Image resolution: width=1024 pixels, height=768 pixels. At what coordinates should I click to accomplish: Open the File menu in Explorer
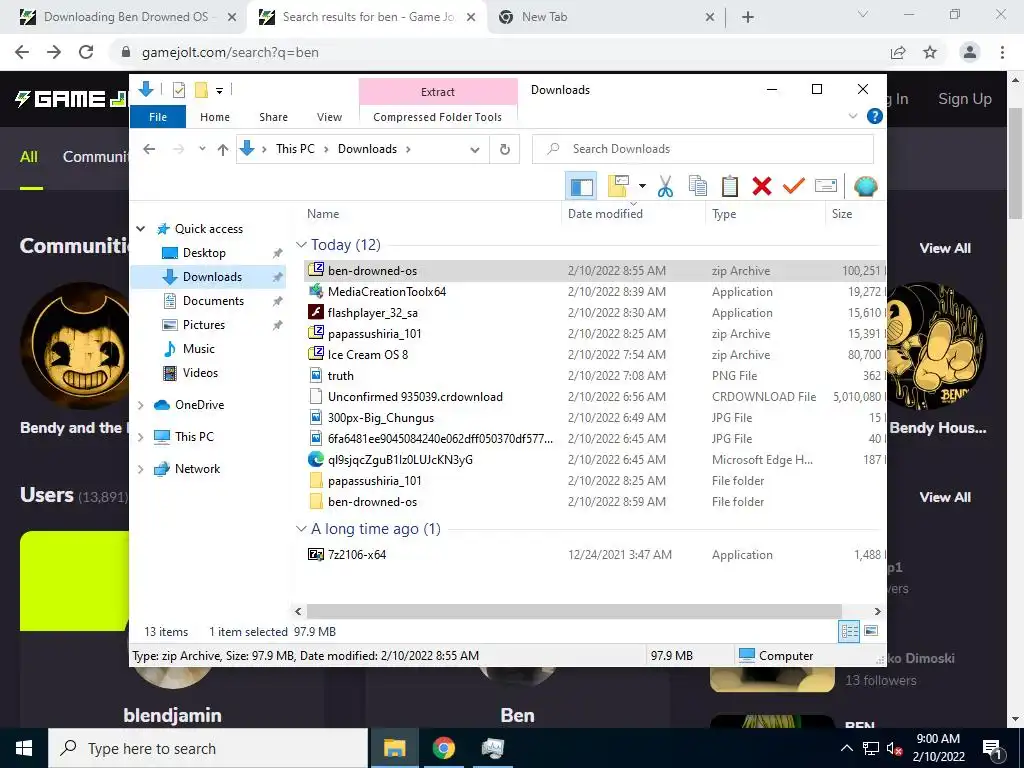click(158, 117)
